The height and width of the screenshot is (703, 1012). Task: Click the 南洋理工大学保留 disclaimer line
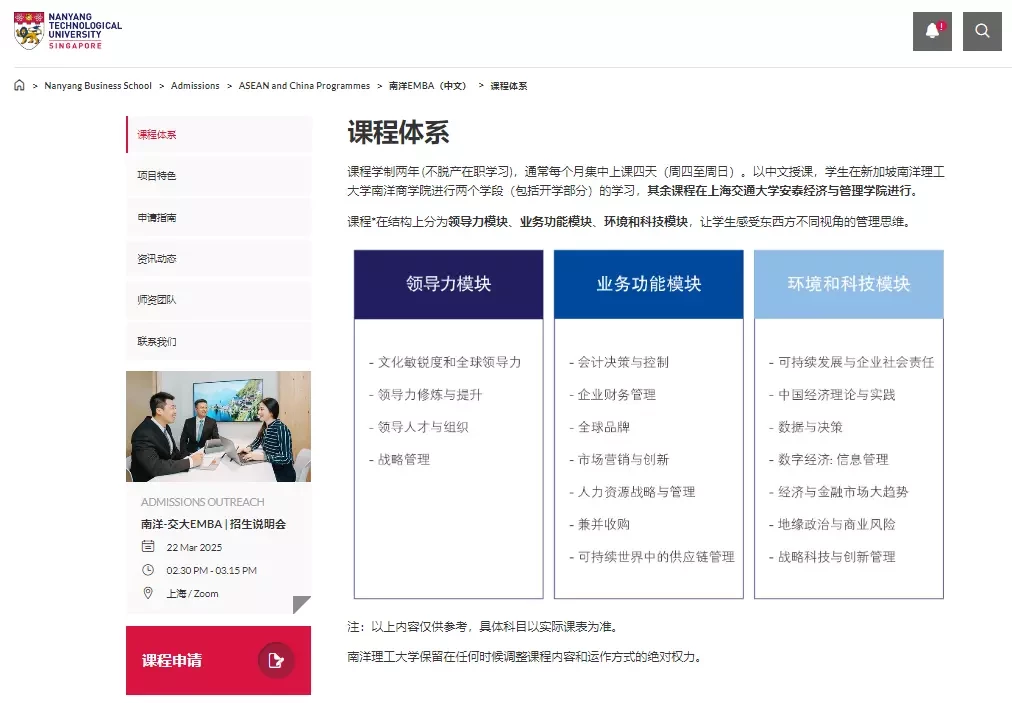pos(525,657)
